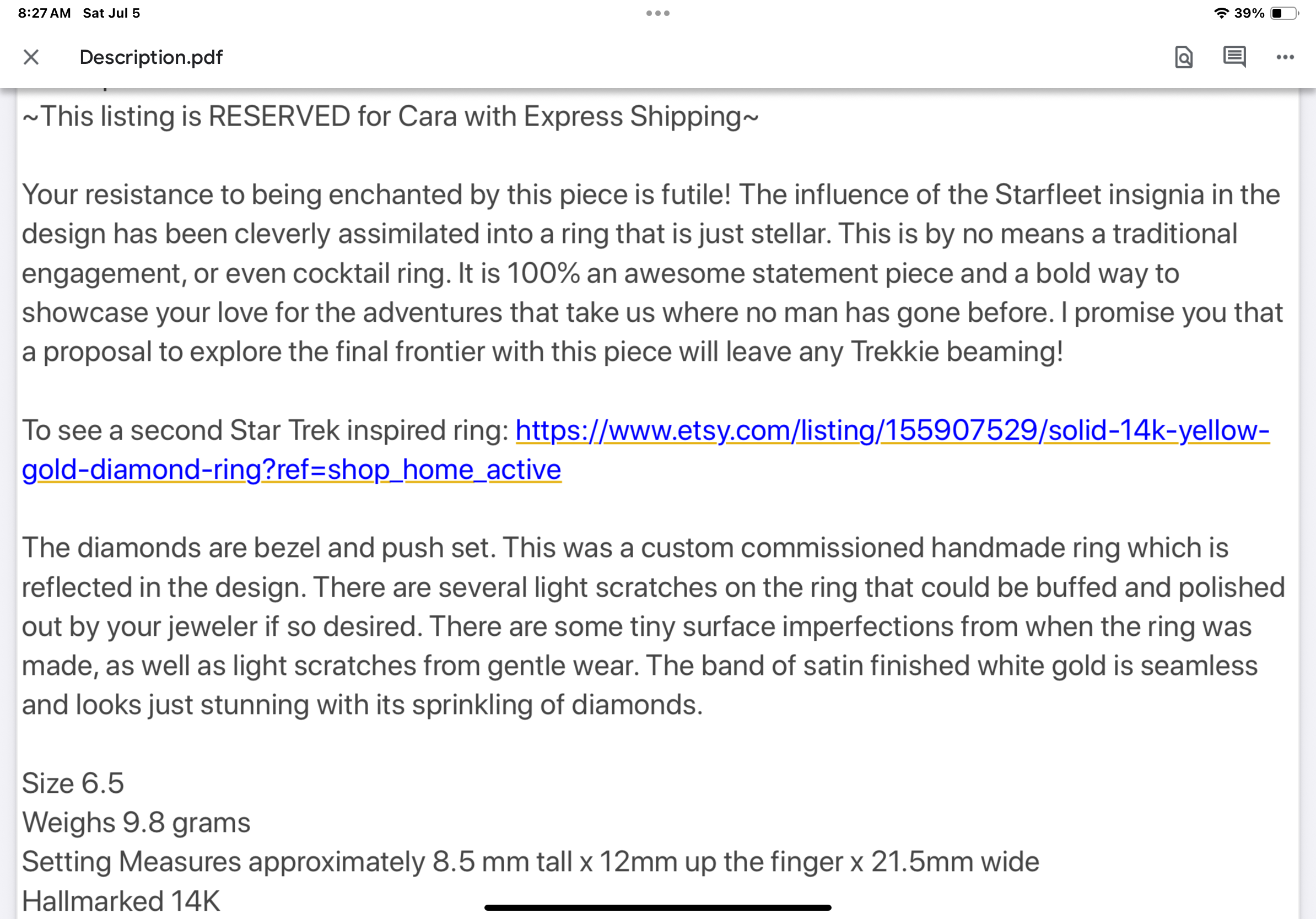
Task: Open find in document search
Action: pos(1184,57)
